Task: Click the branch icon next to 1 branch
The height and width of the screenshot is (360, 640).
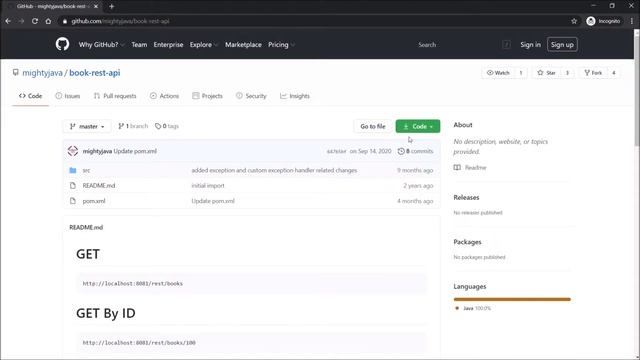Action: point(121,126)
